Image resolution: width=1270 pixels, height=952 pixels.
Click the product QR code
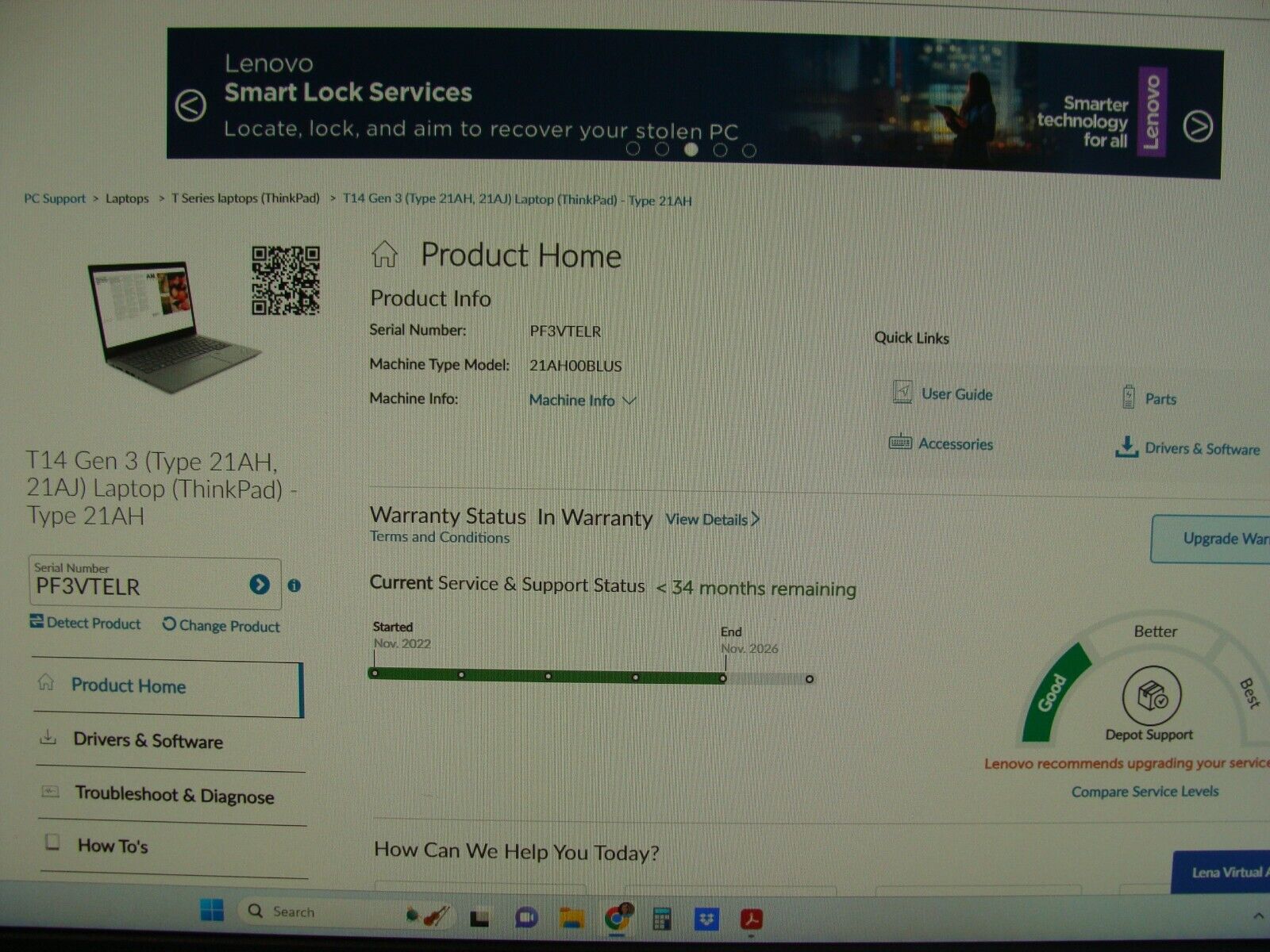pyautogui.click(x=286, y=280)
